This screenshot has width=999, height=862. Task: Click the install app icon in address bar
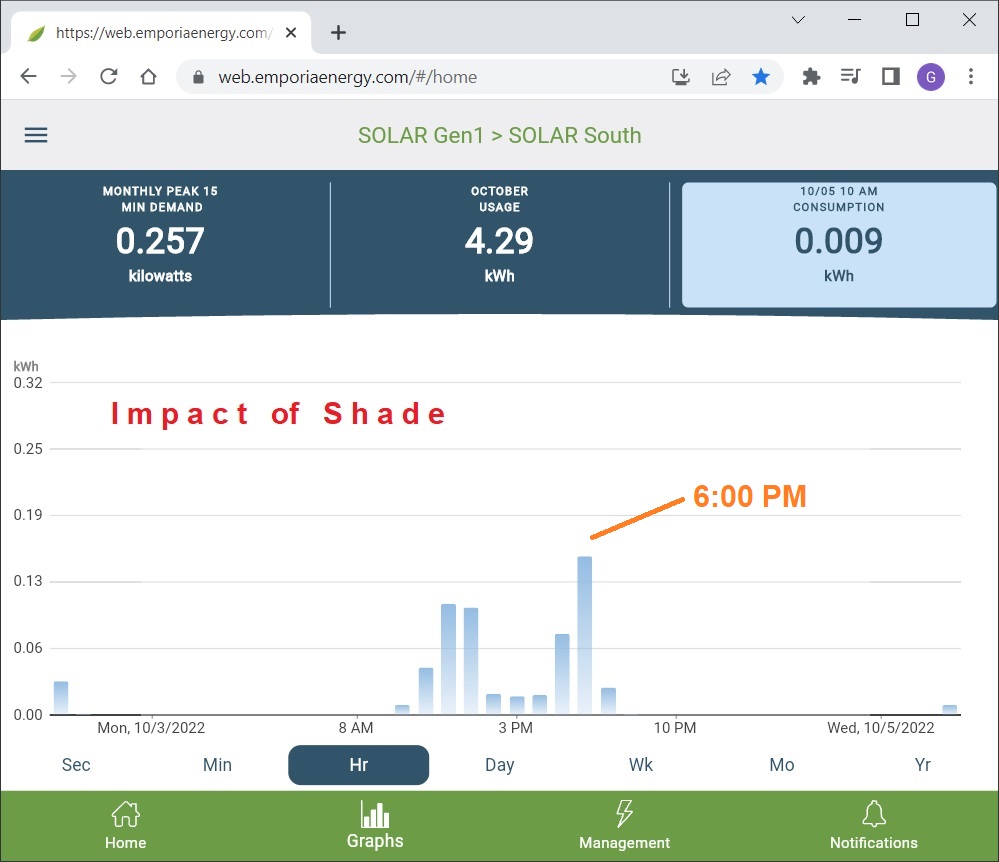pyautogui.click(x=680, y=77)
